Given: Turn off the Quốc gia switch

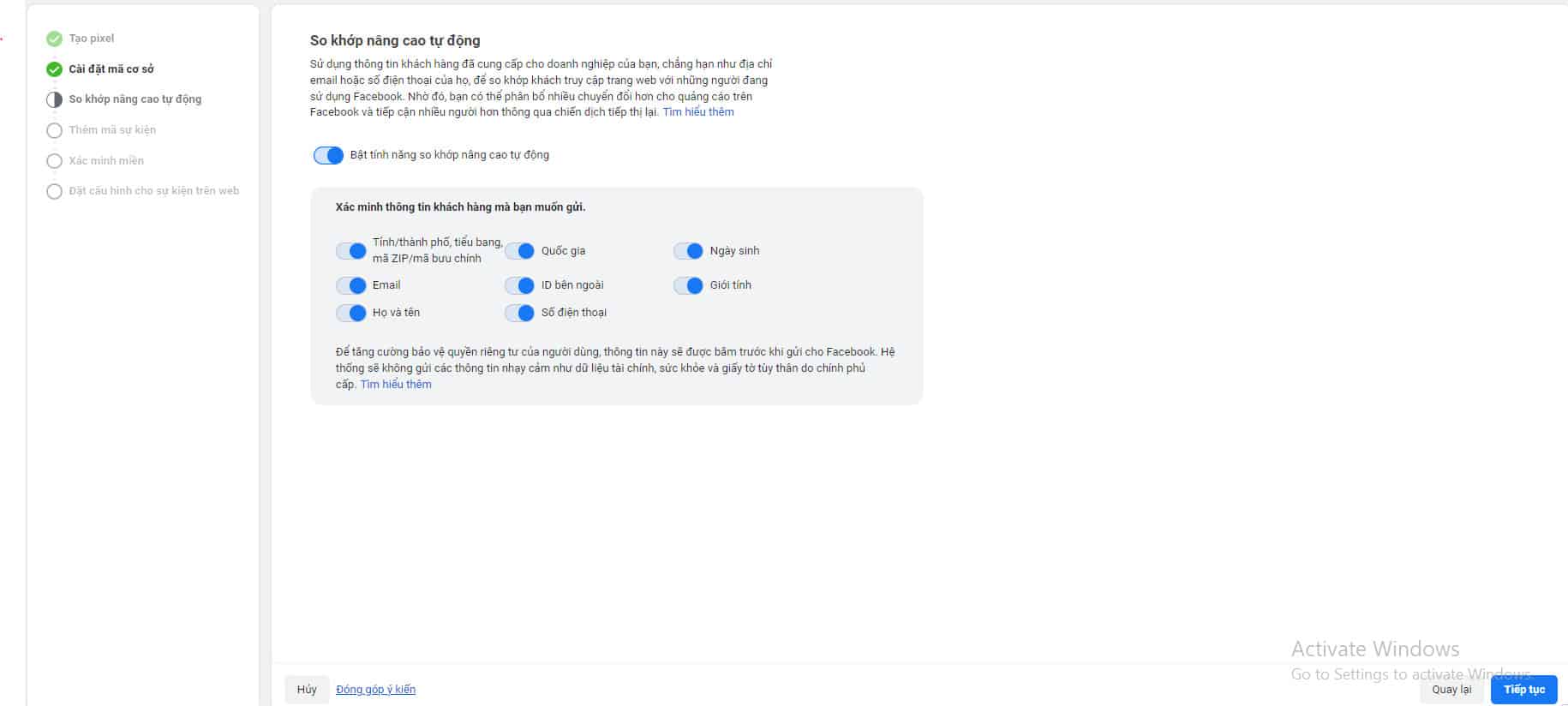Looking at the screenshot, I should point(519,251).
